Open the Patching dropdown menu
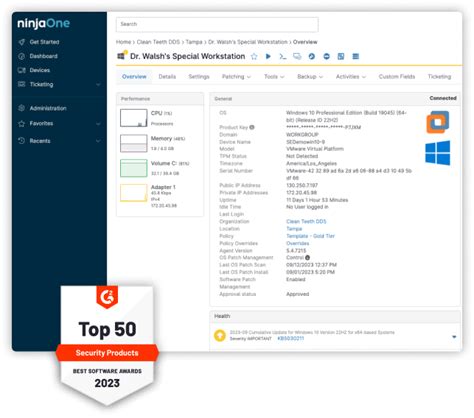This screenshot has height=418, width=474. tap(236, 77)
